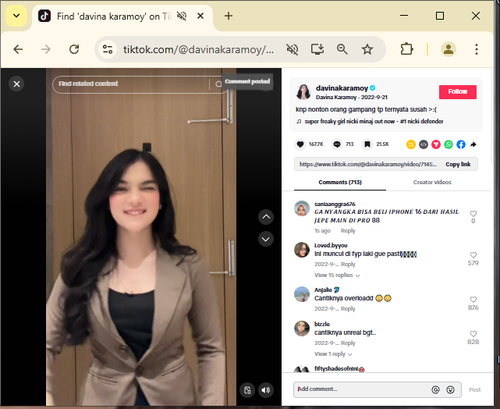Go to previous video with up arrow
The image size is (500, 409).
pyautogui.click(x=266, y=217)
